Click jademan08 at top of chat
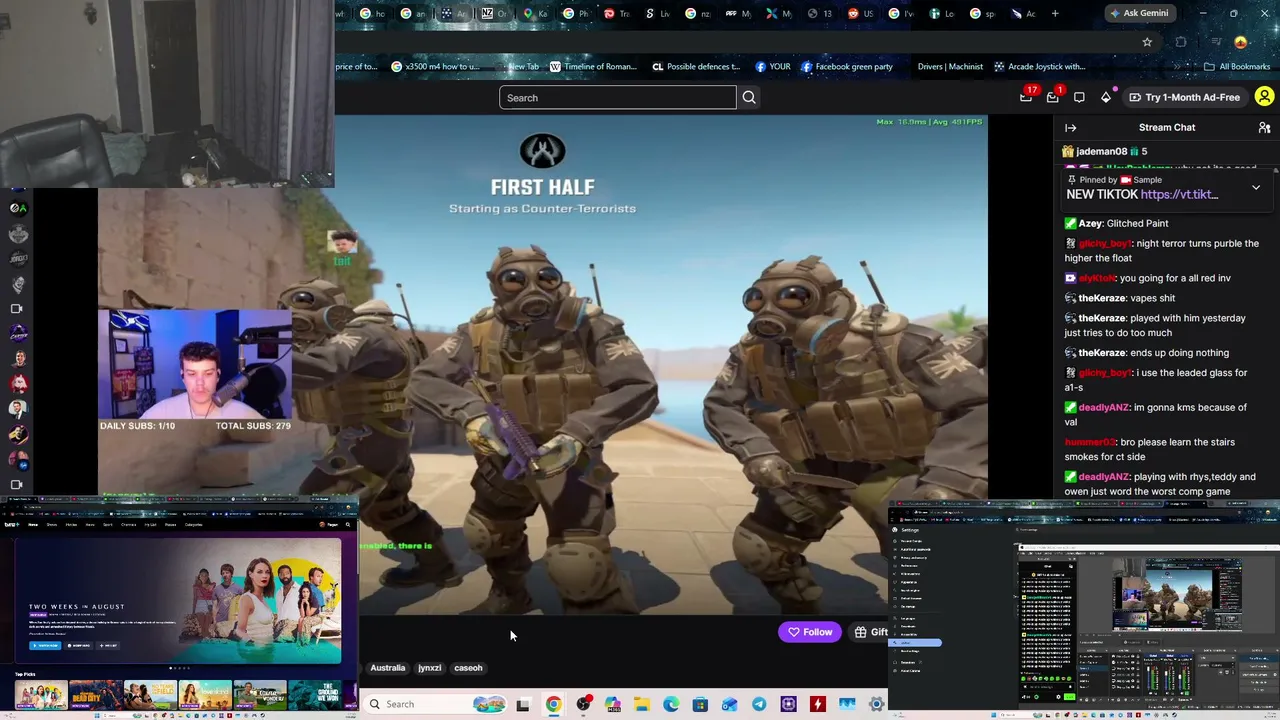The image size is (1280, 720). (x=1102, y=151)
